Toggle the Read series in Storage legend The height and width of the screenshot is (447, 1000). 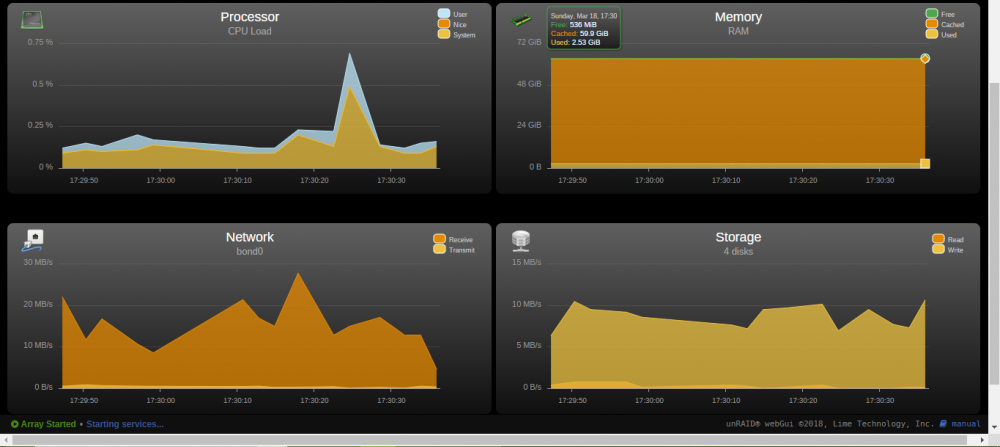pos(948,239)
